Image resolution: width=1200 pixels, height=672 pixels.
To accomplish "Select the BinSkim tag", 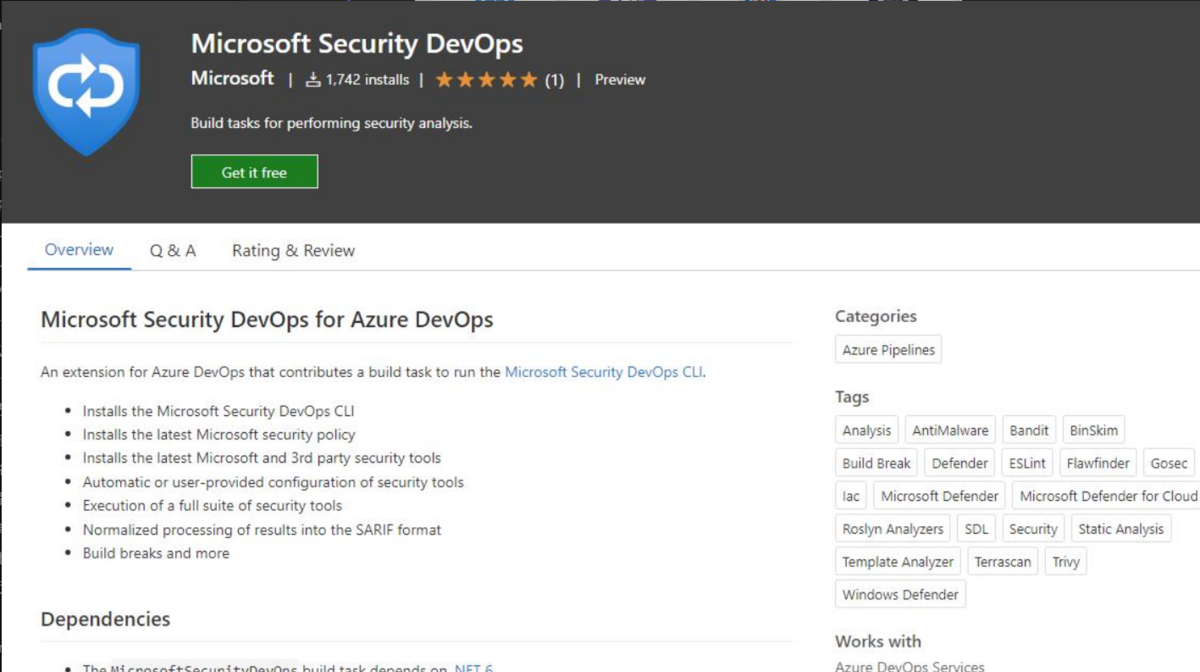I will pyautogui.click(x=1094, y=429).
